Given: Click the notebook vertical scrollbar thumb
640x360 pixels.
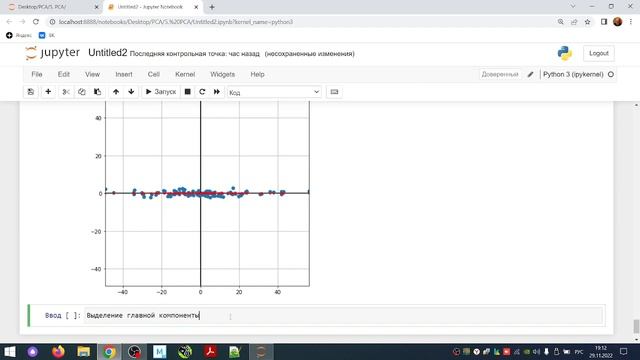Looking at the screenshot, I should coord(636,326).
